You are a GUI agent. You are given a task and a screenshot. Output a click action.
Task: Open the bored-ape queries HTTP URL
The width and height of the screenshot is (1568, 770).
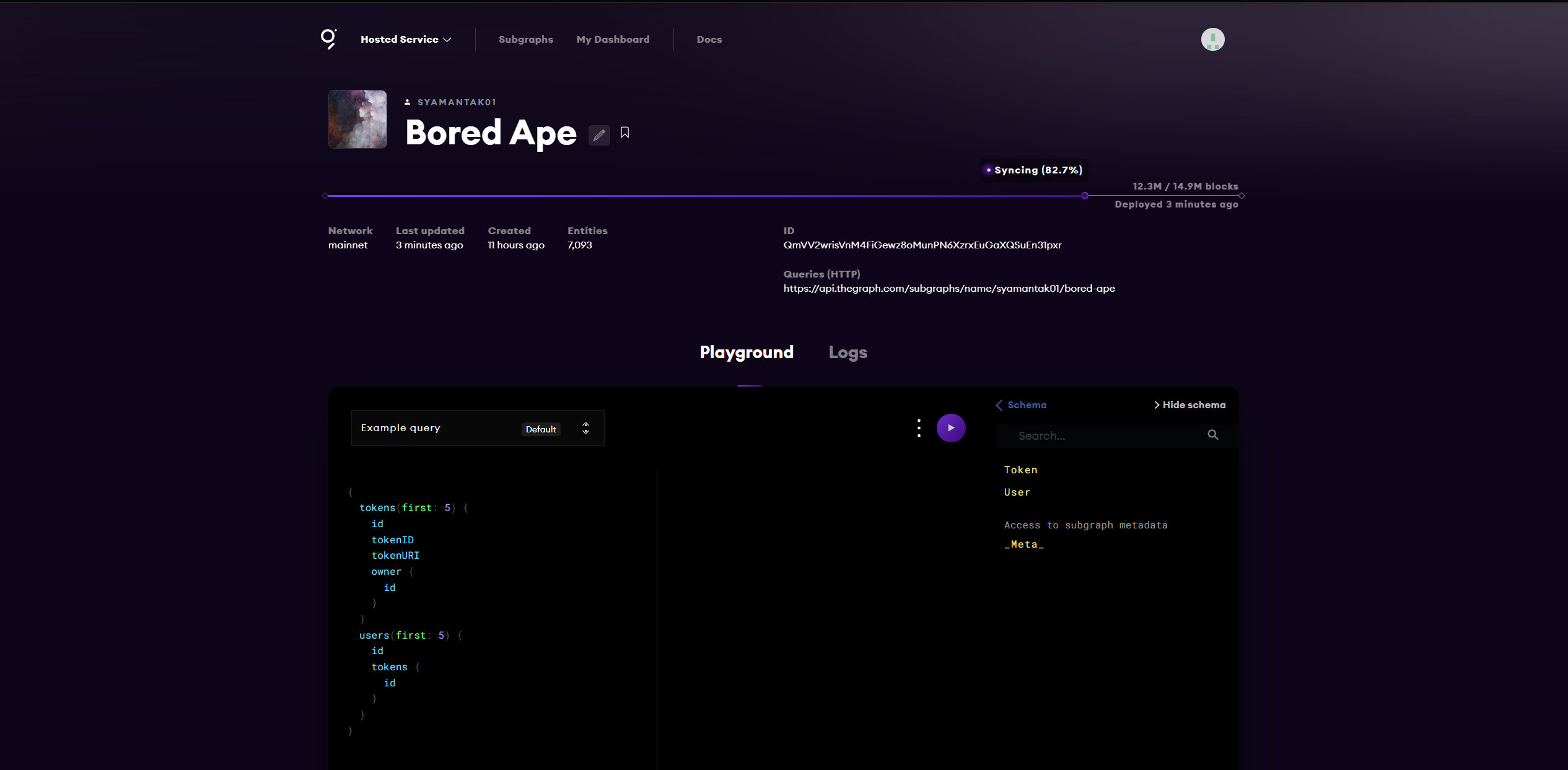[x=948, y=288]
